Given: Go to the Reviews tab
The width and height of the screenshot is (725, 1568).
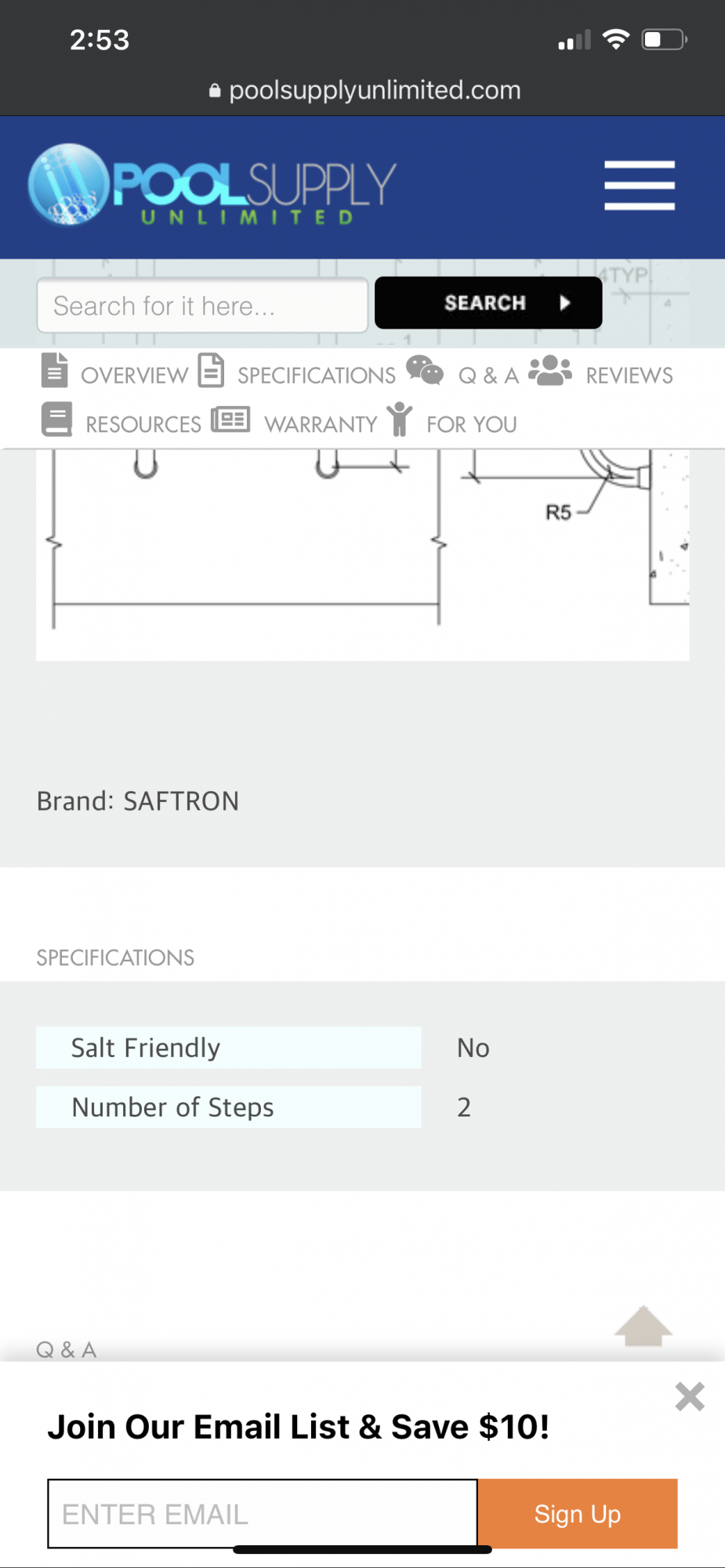Looking at the screenshot, I should (629, 376).
